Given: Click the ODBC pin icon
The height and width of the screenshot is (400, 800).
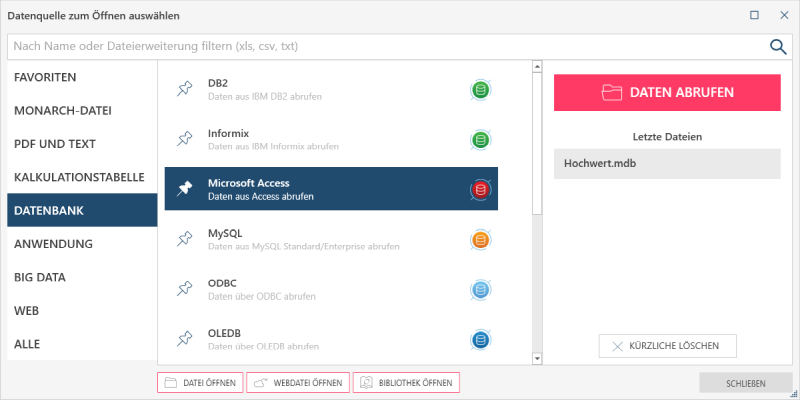Looking at the screenshot, I should 184,289.
